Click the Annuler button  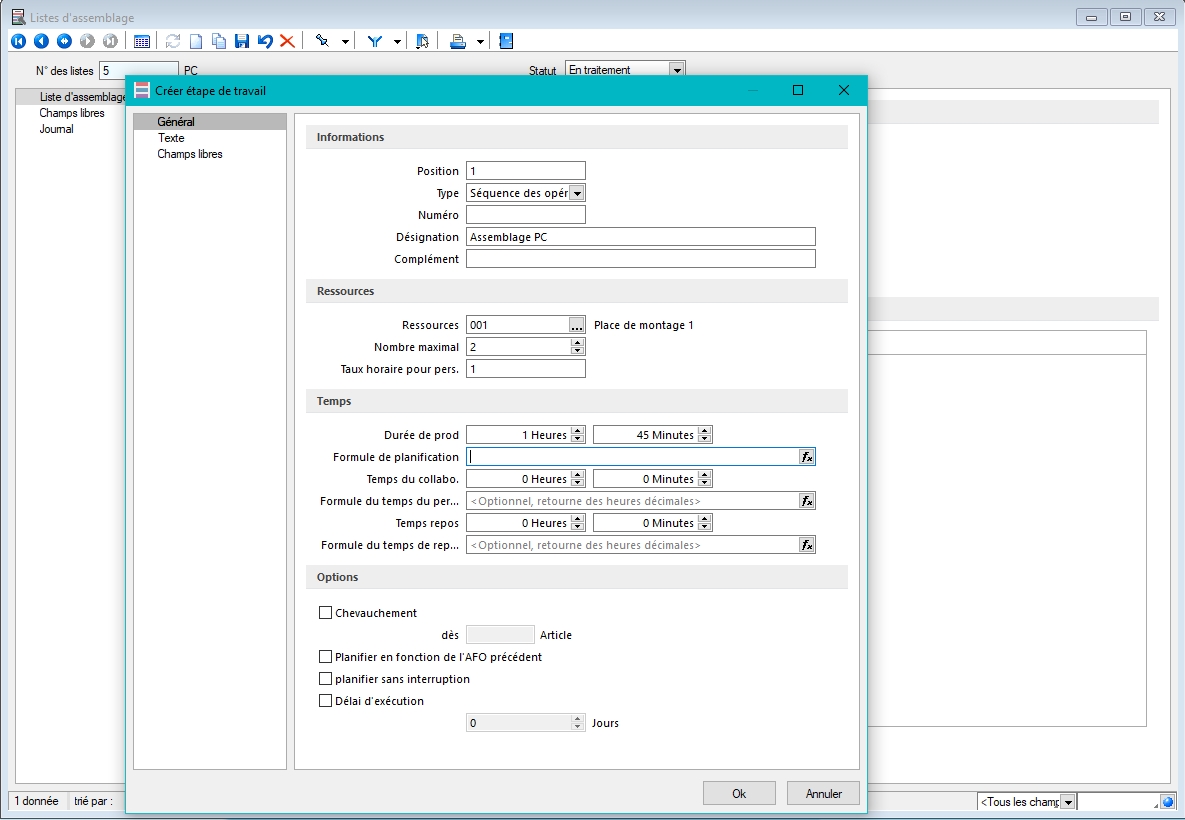(x=823, y=794)
